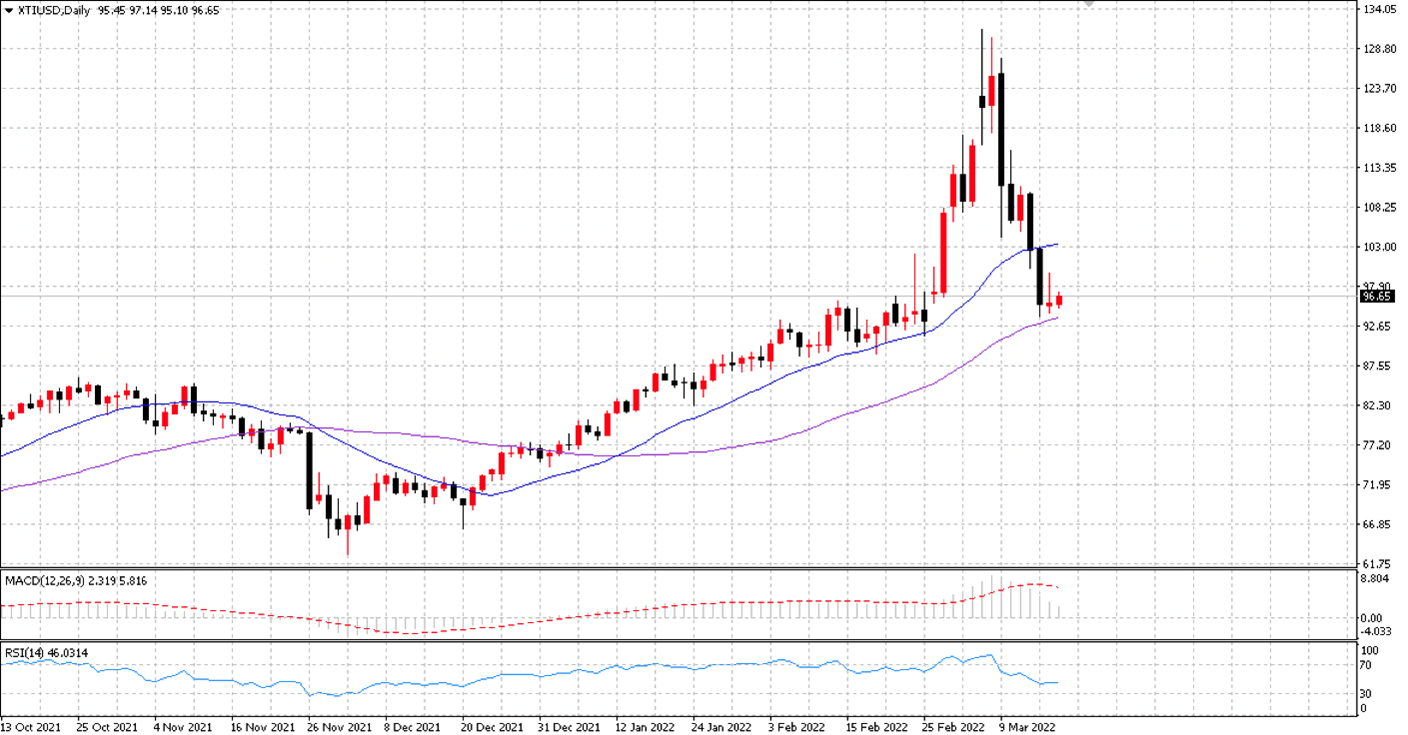Click the 108.25 price axis label

point(1380,208)
